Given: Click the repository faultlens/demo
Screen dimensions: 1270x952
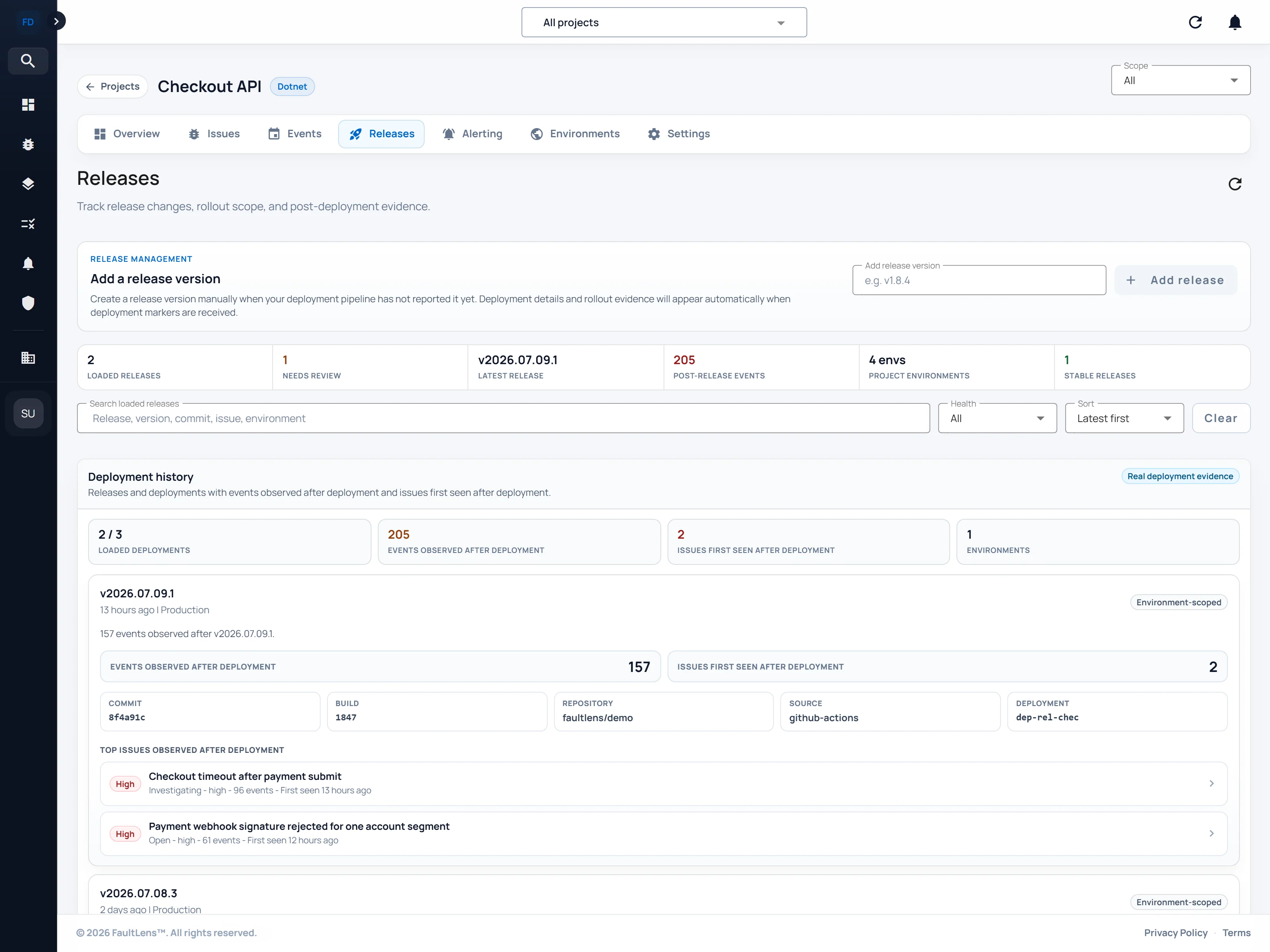Looking at the screenshot, I should coord(598,718).
